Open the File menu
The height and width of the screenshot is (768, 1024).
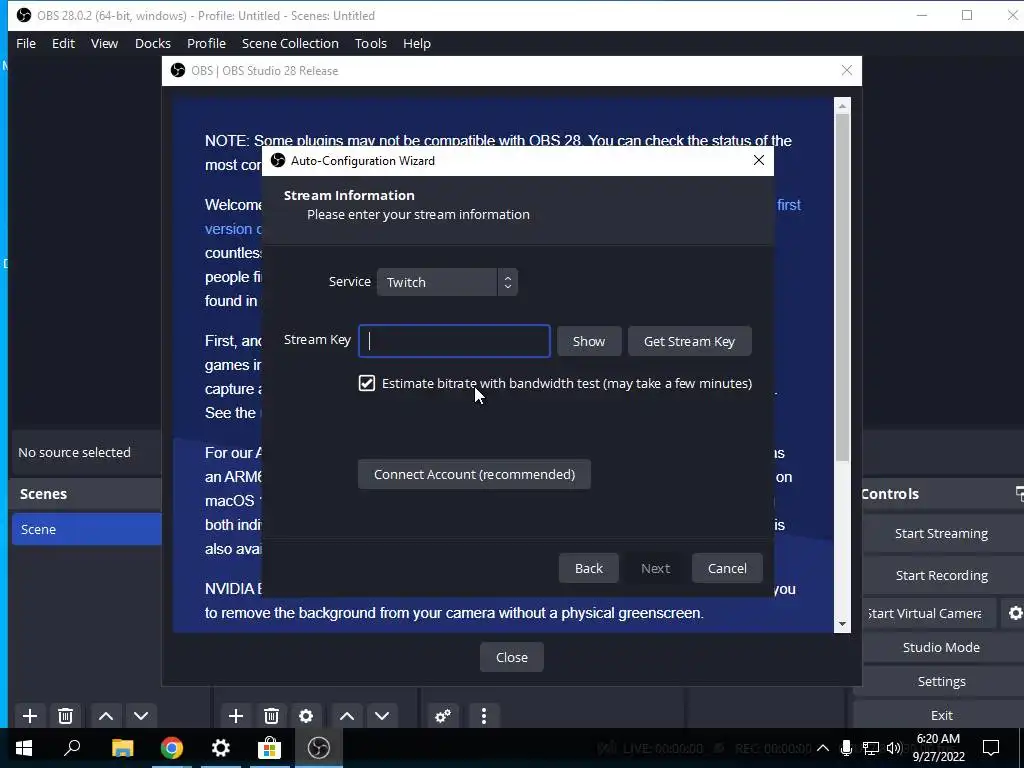tap(26, 43)
